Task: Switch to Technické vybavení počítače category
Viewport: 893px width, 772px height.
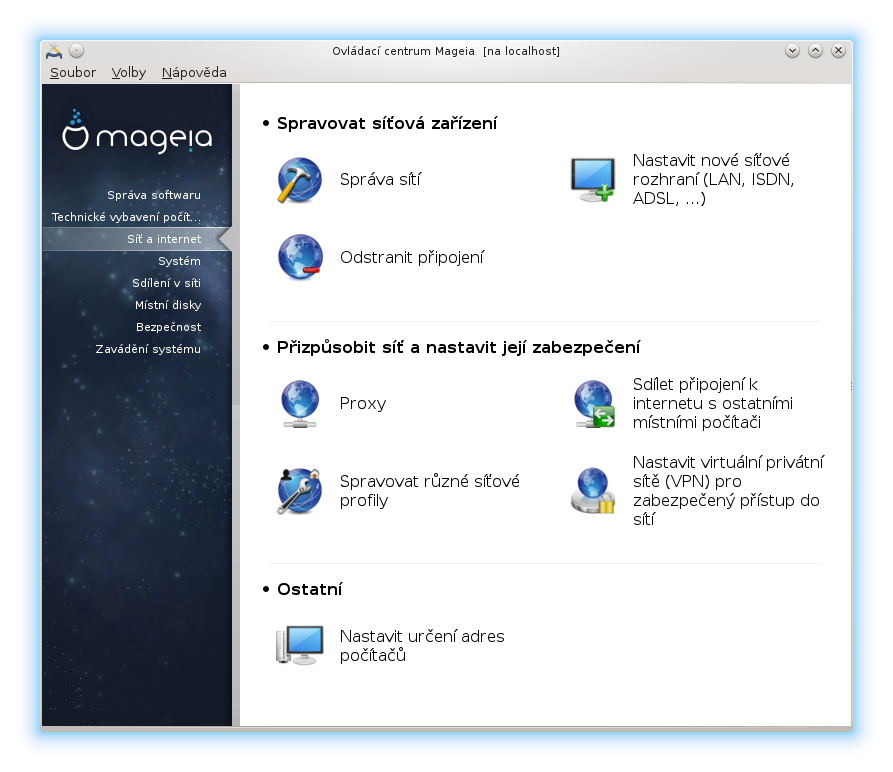Action: point(126,217)
